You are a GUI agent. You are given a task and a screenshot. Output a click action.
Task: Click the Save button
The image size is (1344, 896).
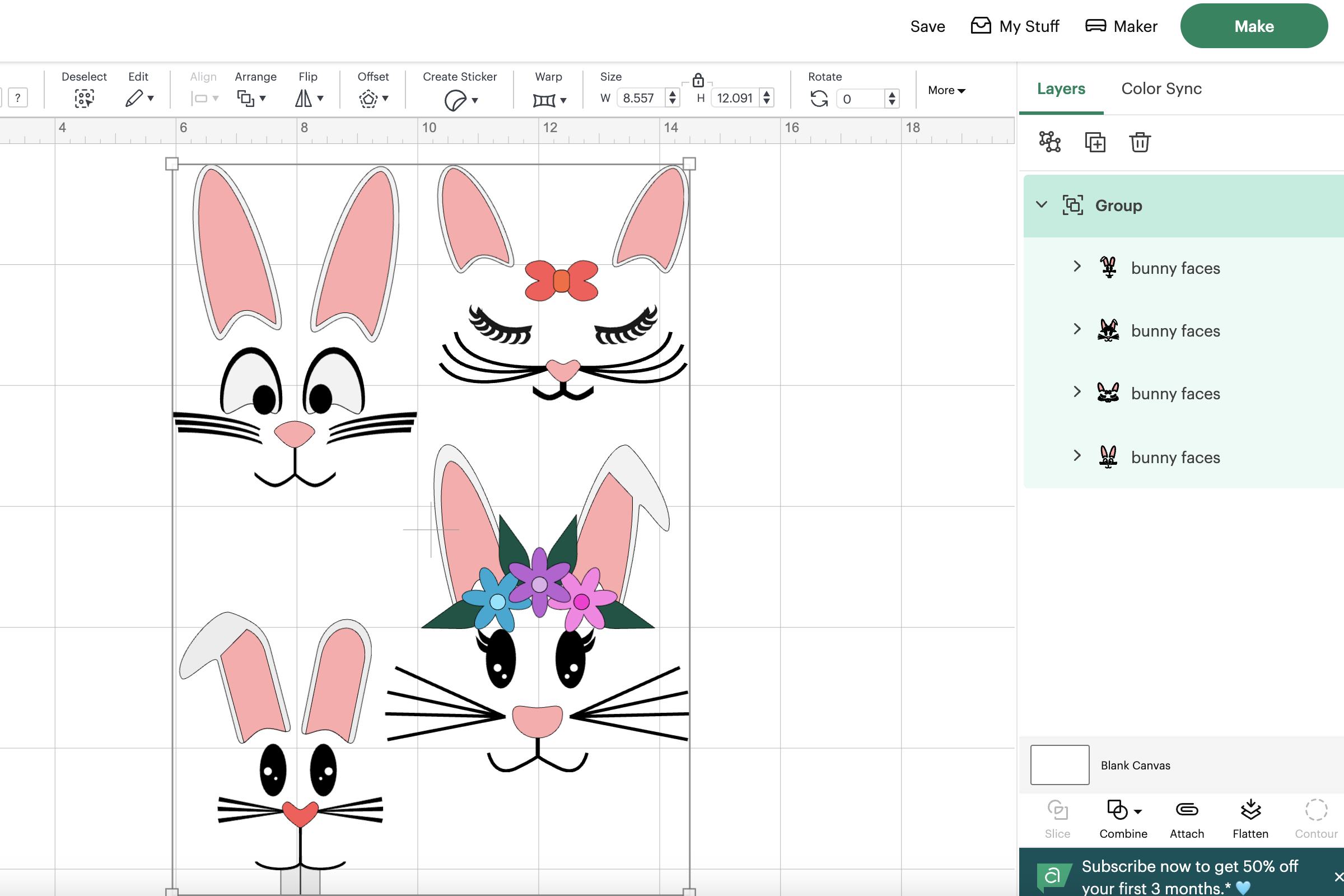click(x=927, y=26)
